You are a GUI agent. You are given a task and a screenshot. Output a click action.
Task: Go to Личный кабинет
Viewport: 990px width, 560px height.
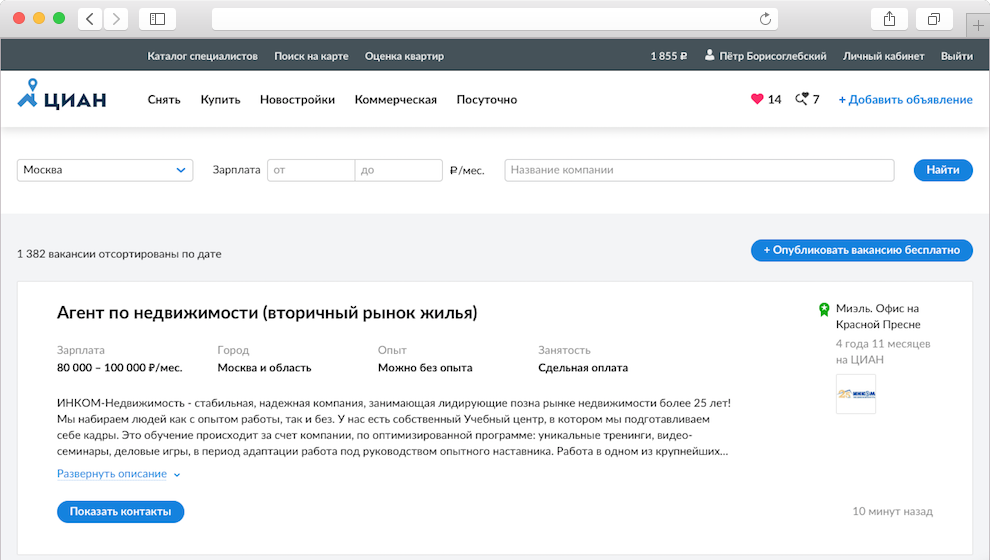883,56
